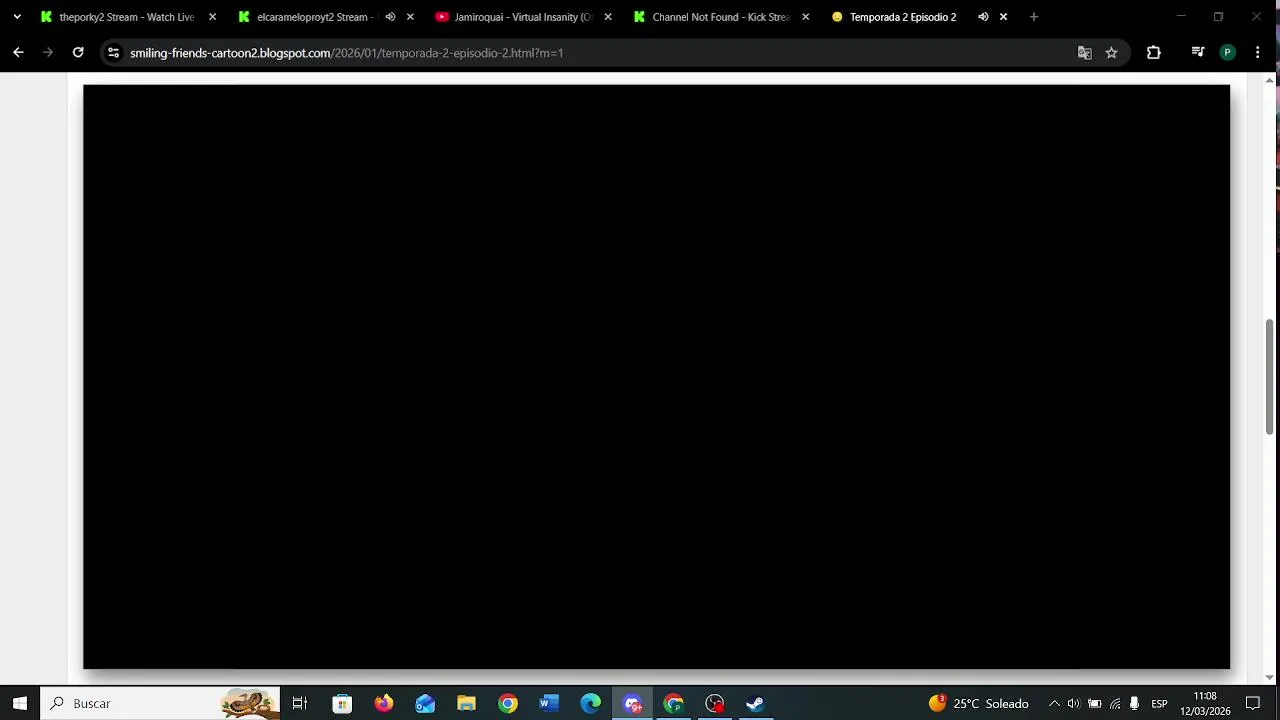Open the notification center icon

coord(1253,703)
